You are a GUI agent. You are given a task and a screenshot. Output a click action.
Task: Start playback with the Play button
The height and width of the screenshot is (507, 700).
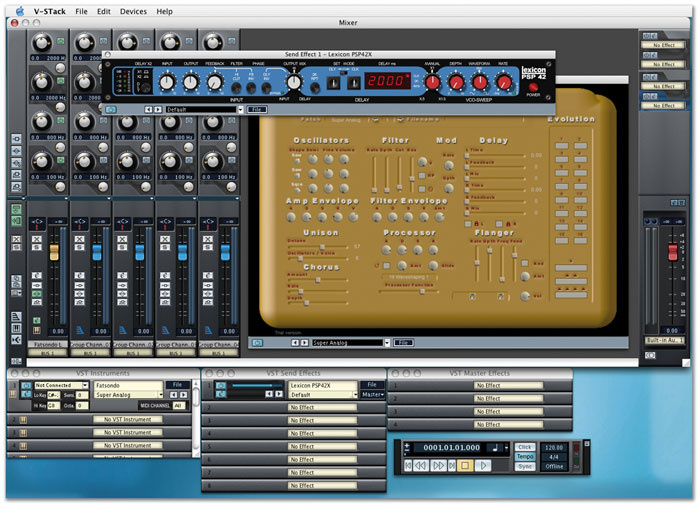click(483, 465)
